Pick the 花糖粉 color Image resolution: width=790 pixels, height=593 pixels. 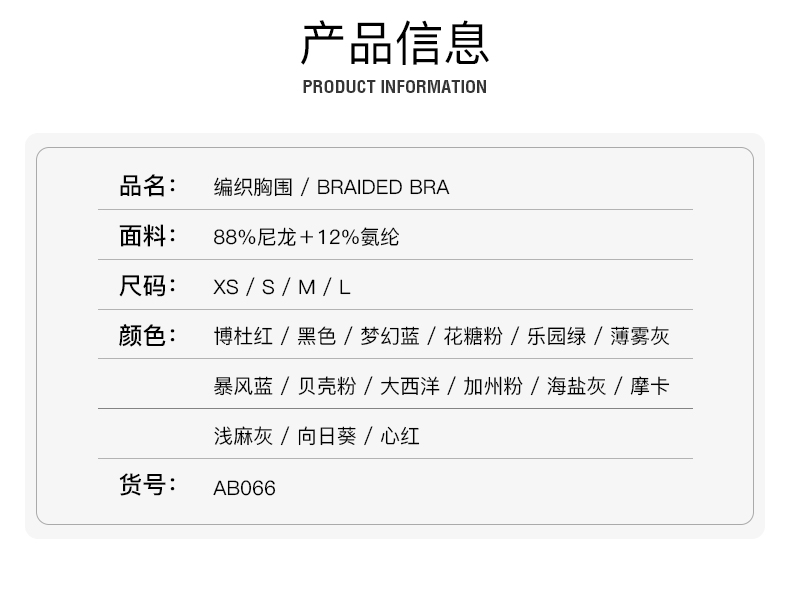click(473, 337)
